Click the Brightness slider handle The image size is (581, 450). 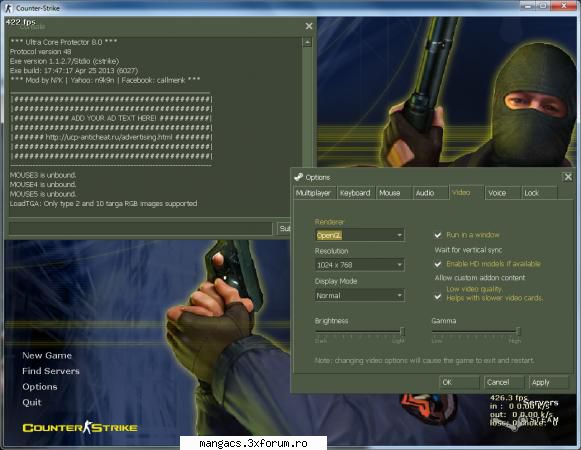click(402, 331)
